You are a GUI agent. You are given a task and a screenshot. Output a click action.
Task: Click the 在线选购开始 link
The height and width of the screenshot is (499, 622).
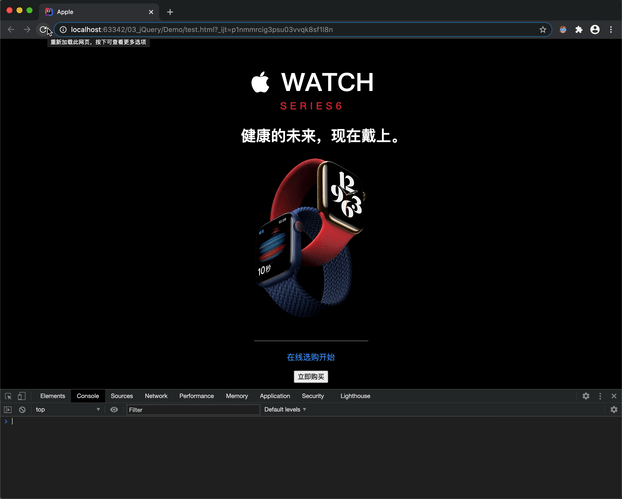coord(311,357)
